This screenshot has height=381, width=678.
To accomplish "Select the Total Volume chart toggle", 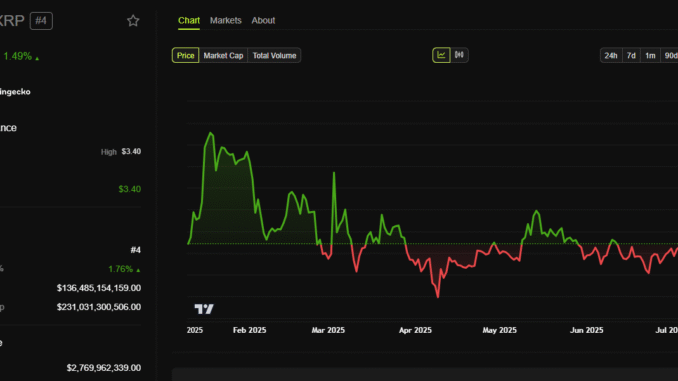I will (274, 55).
